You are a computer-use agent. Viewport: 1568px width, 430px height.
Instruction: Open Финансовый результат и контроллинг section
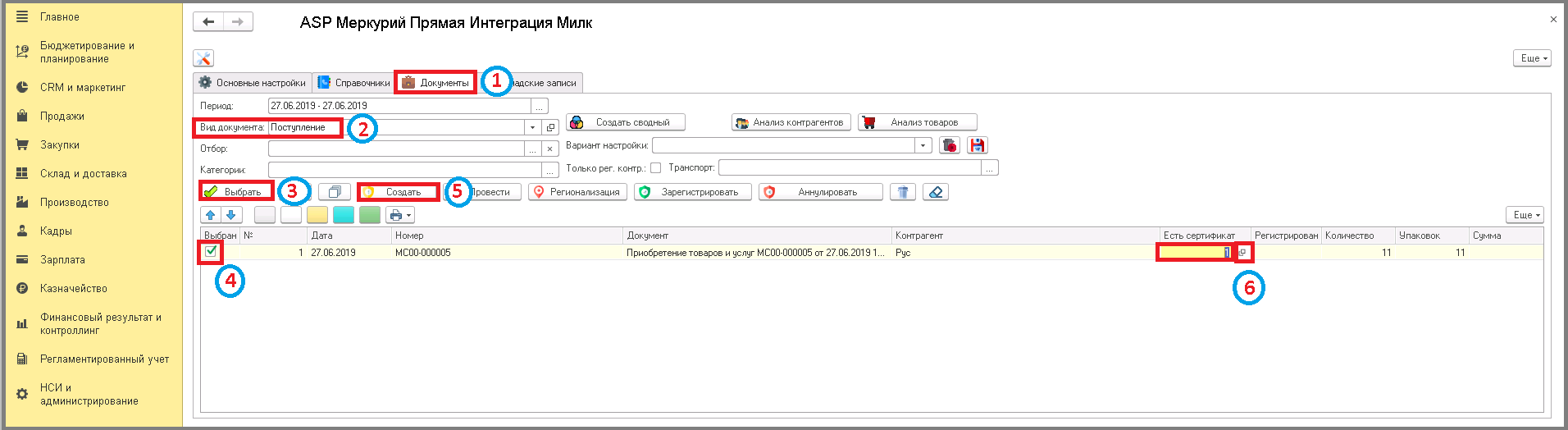tap(100, 323)
